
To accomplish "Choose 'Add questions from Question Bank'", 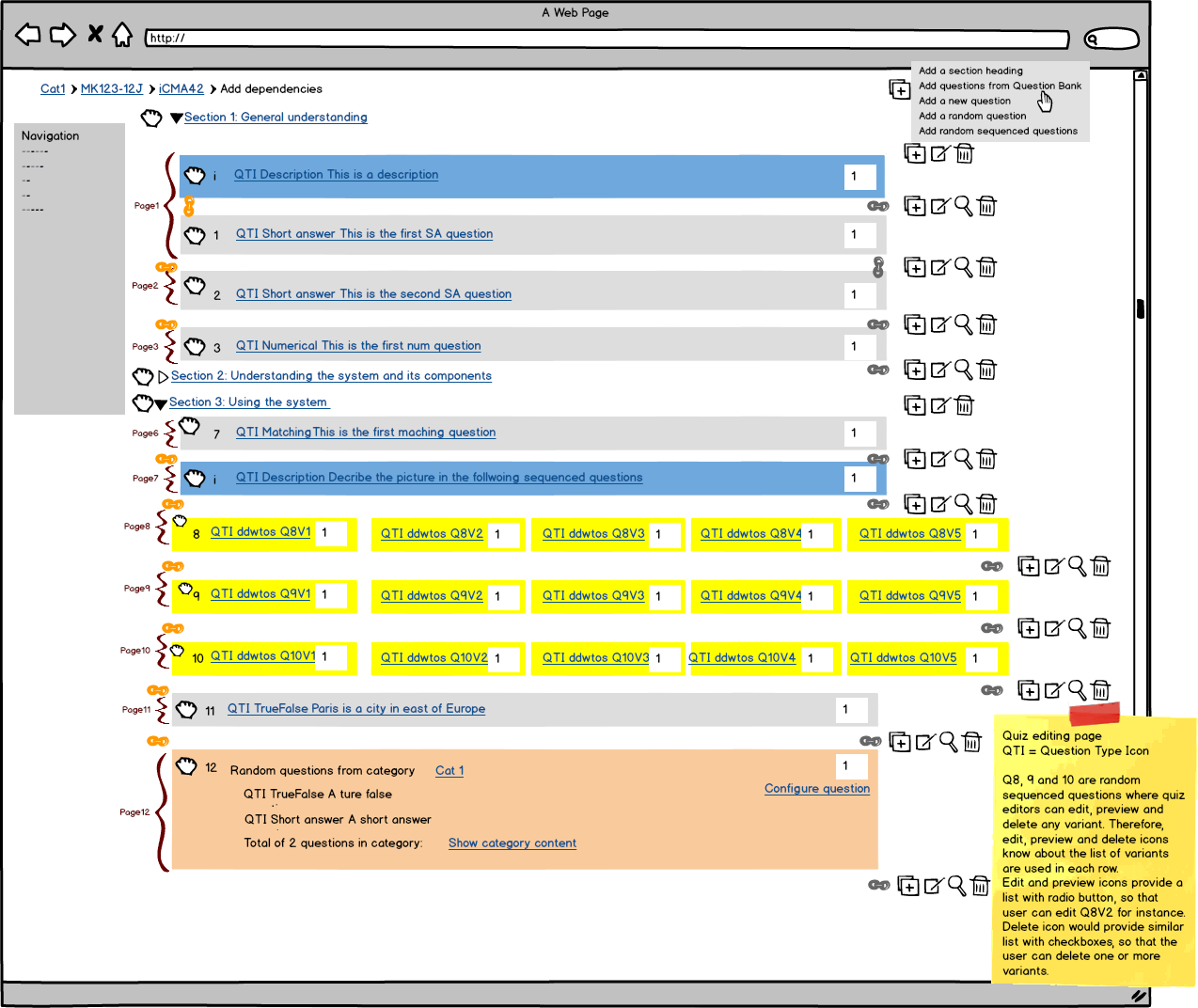I will click(1000, 86).
